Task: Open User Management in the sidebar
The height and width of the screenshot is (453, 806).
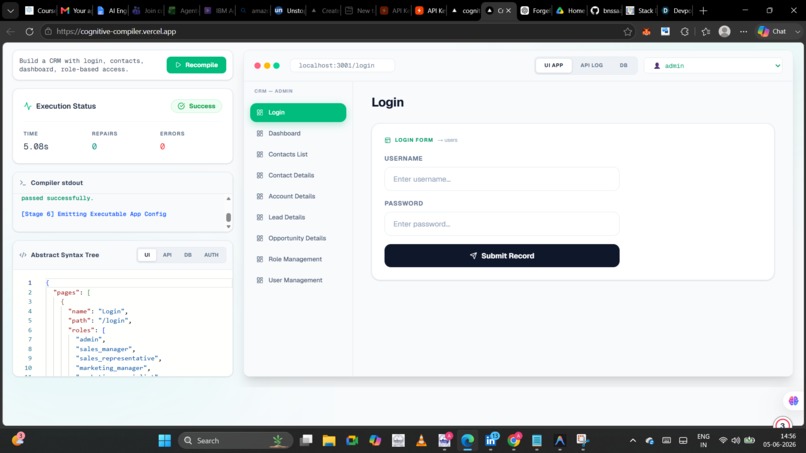Action: [x=298, y=280]
